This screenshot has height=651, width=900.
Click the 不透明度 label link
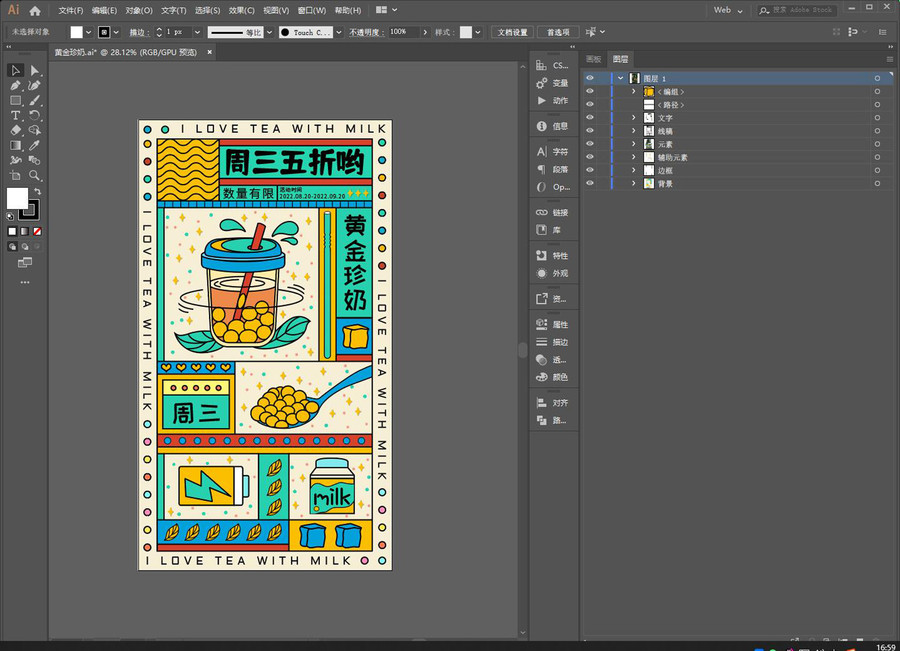tap(367, 32)
